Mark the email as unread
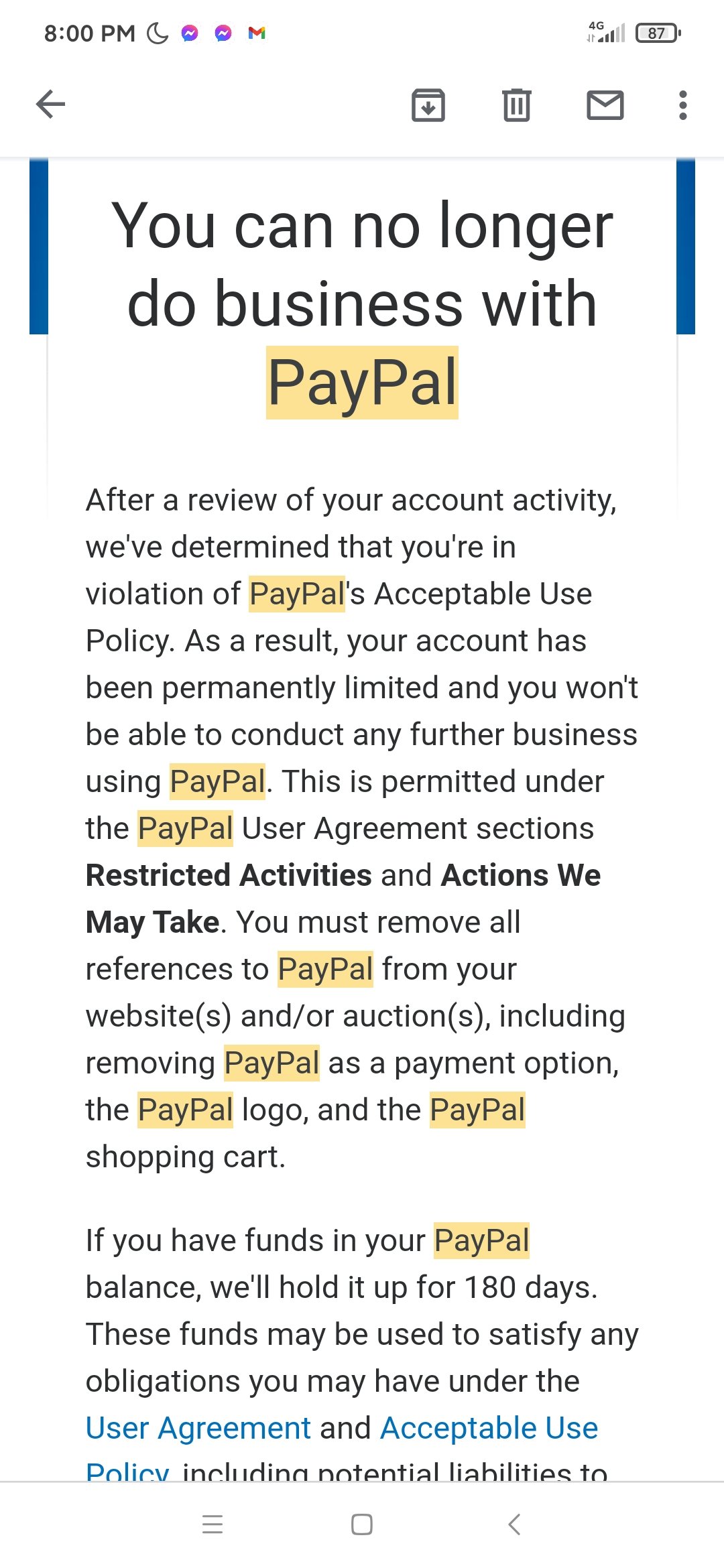 click(x=605, y=105)
